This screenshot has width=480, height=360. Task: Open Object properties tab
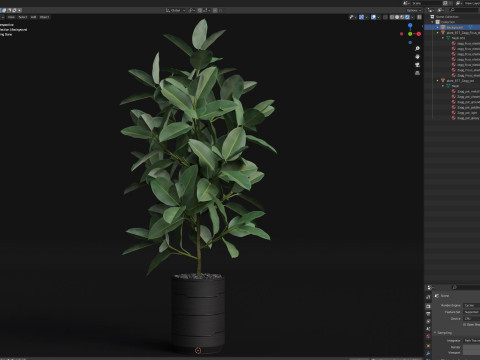(x=428, y=346)
